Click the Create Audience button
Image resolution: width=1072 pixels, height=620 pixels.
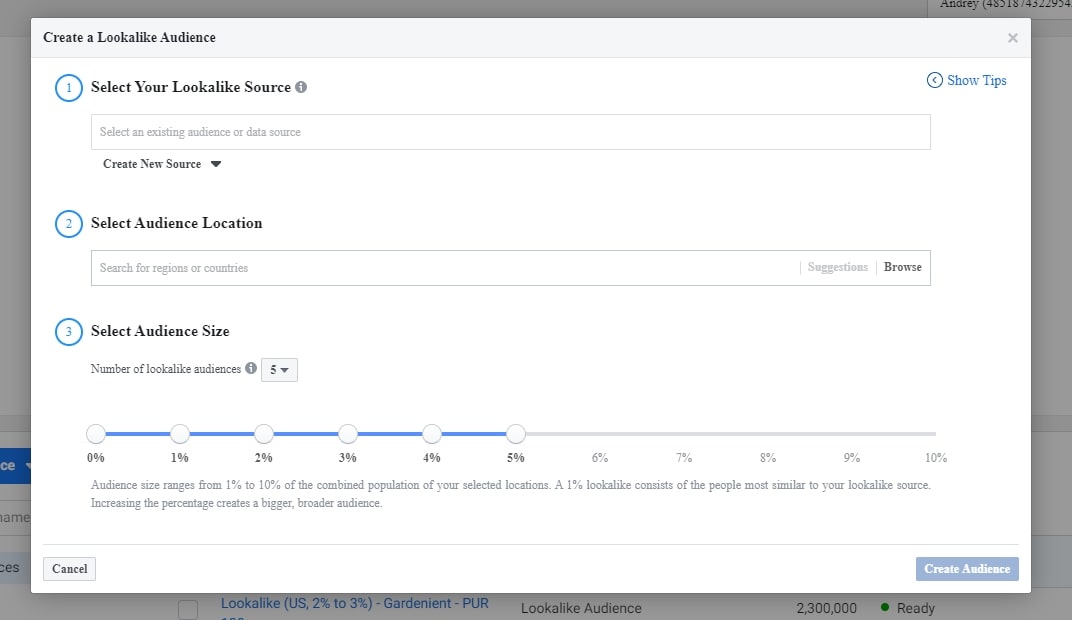pyautogui.click(x=966, y=569)
